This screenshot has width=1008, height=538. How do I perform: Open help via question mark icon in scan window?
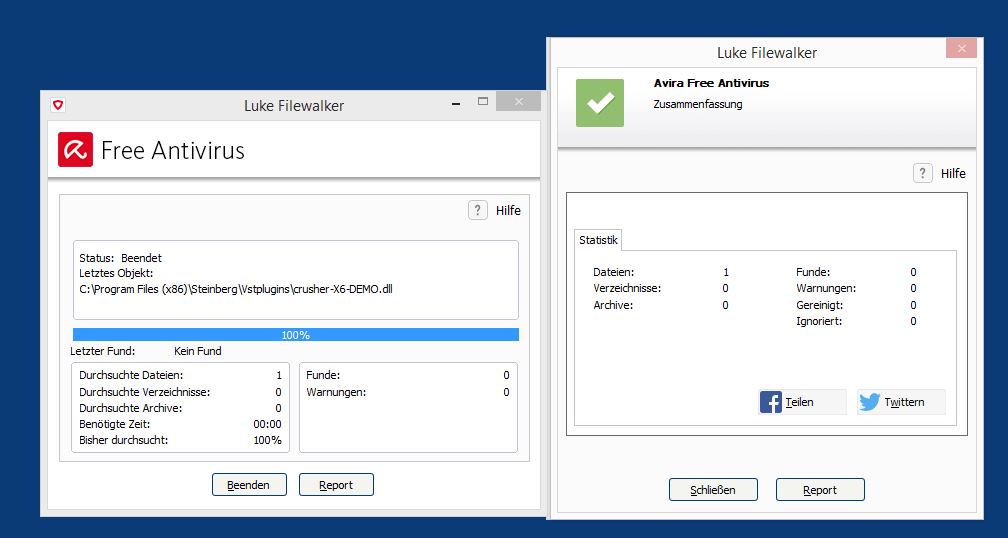click(x=478, y=210)
